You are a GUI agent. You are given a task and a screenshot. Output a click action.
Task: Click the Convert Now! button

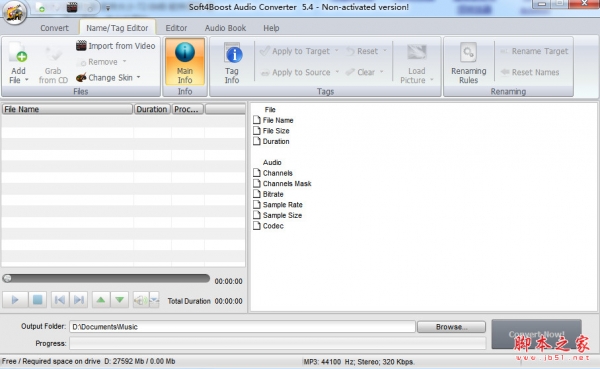coord(536,334)
